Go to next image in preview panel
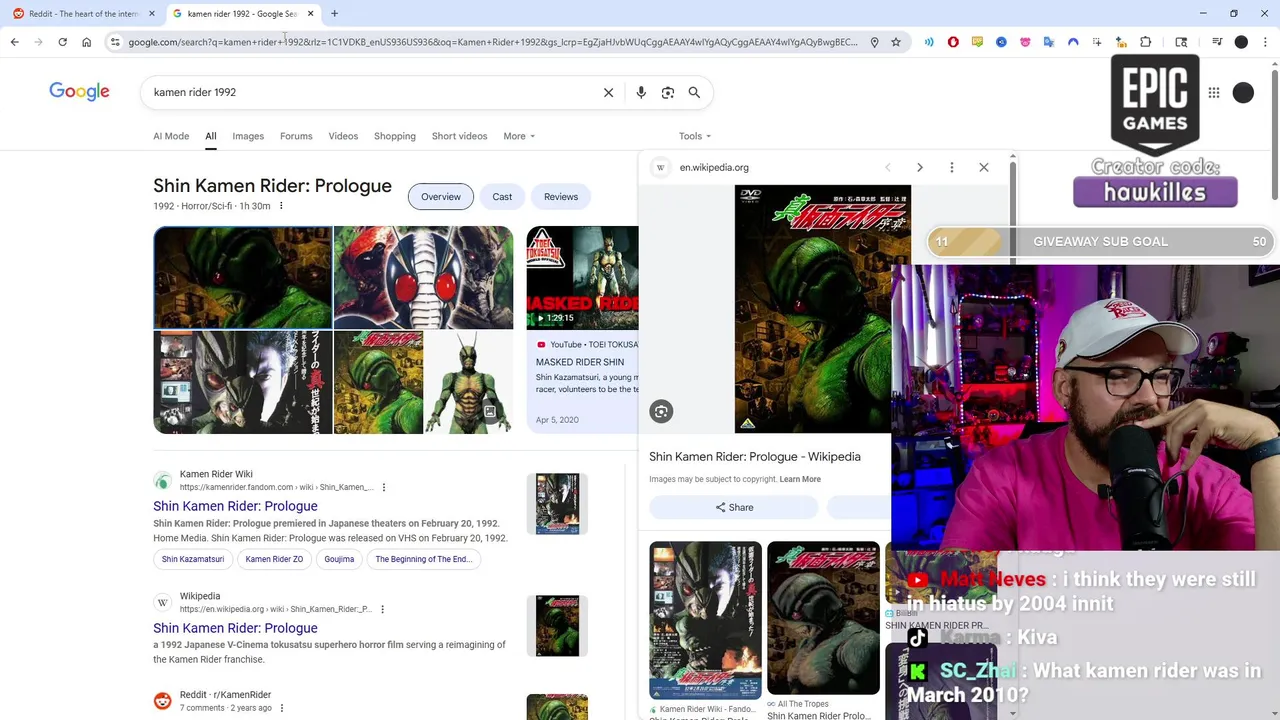Screen dimensions: 1280x720 920,167
